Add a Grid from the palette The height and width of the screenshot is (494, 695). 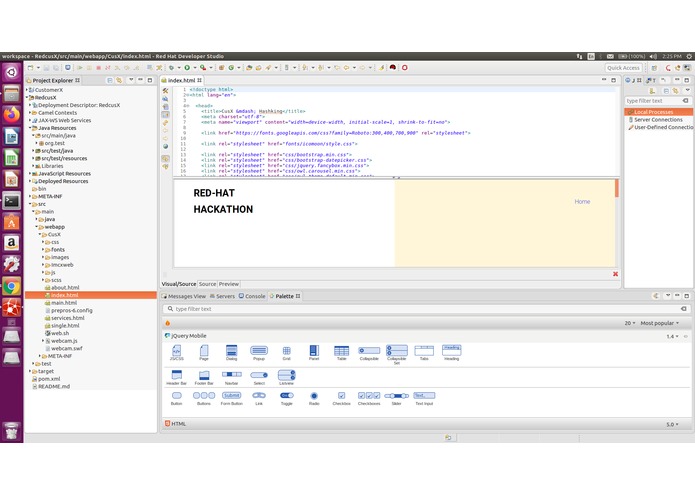click(x=286, y=353)
